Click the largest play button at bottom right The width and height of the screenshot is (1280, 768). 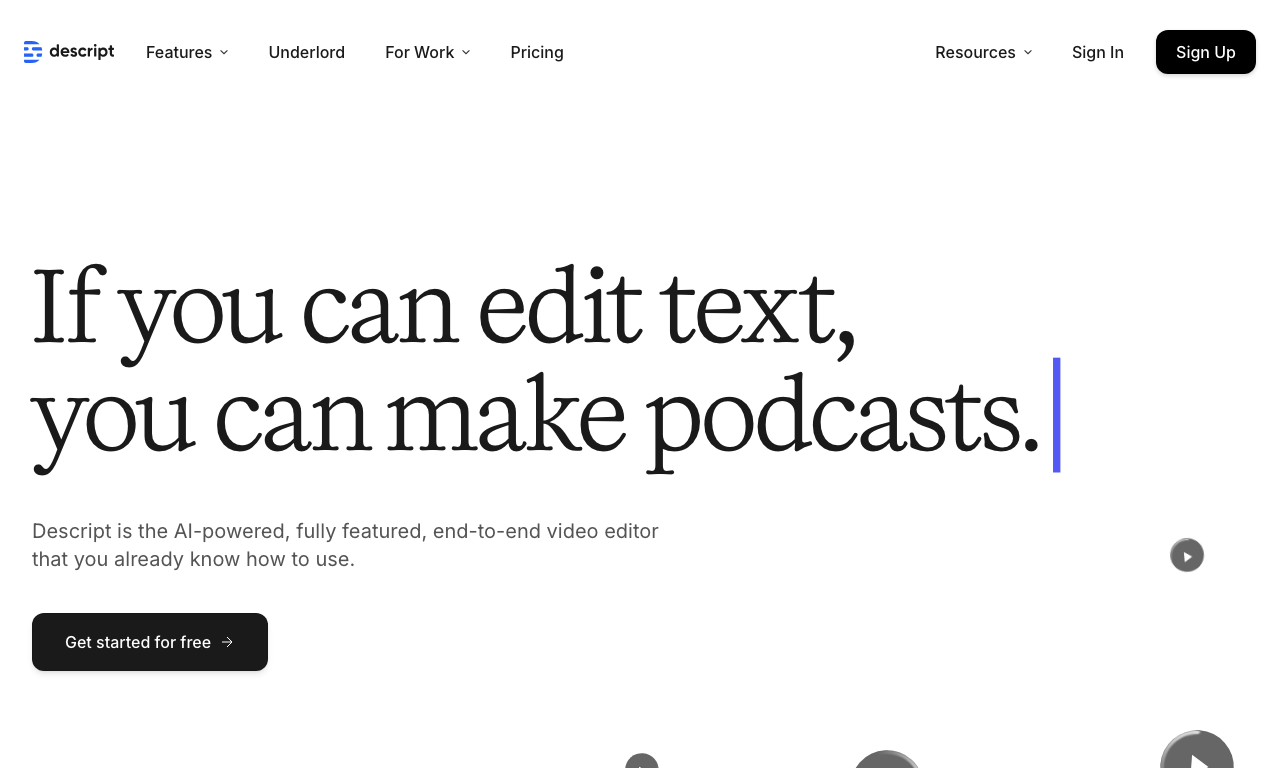(1197, 750)
